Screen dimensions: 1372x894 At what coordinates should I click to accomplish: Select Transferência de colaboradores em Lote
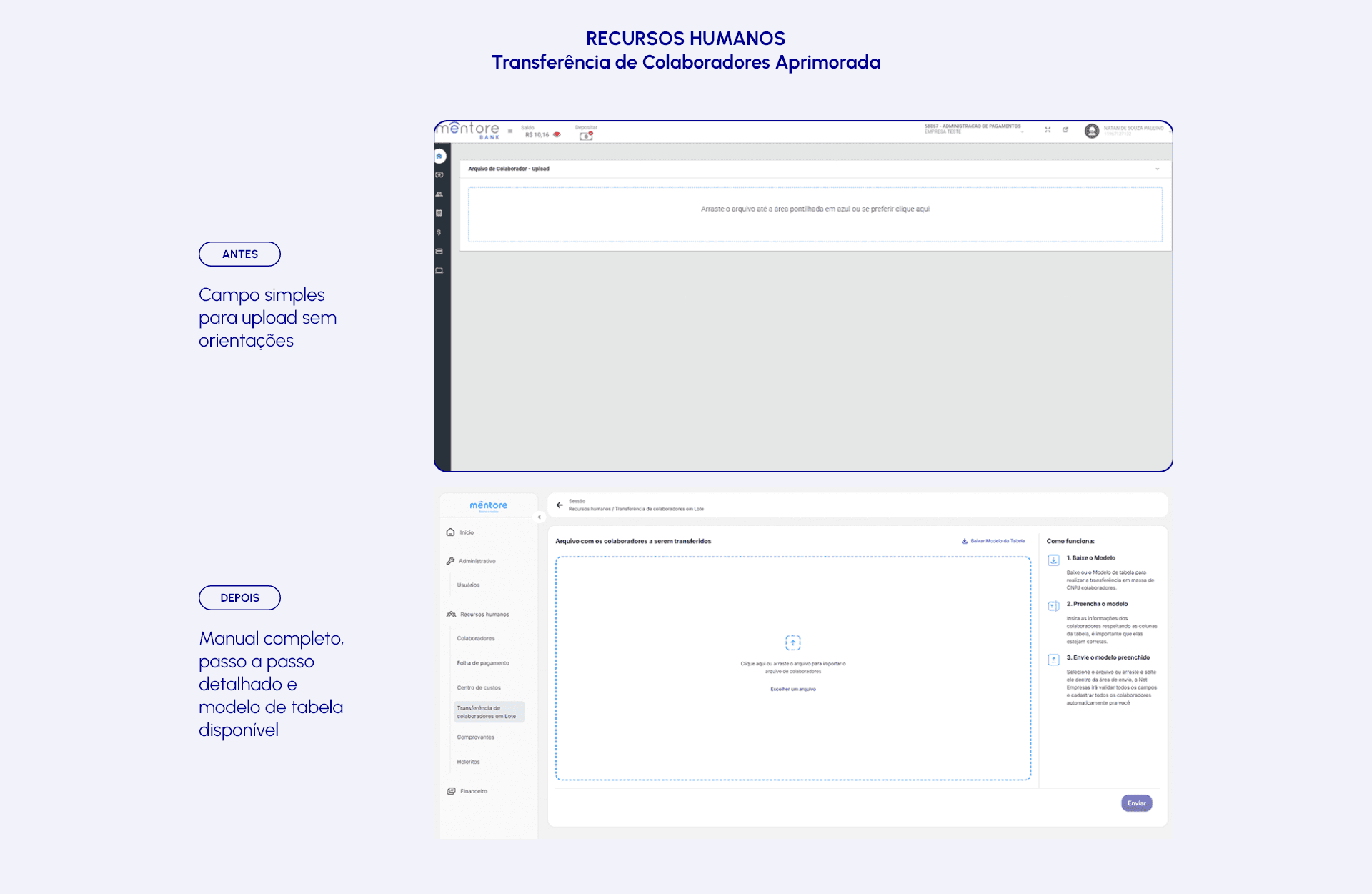(489, 712)
